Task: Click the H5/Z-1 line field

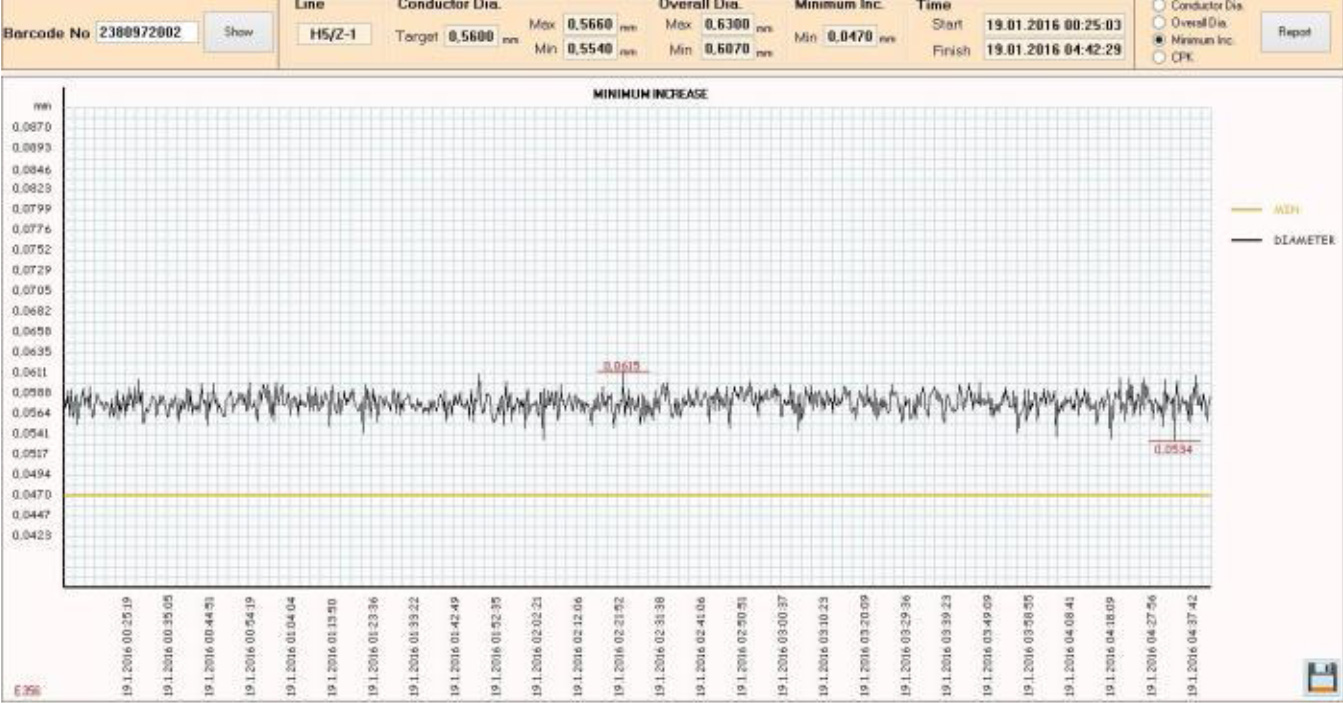Action: pos(334,36)
